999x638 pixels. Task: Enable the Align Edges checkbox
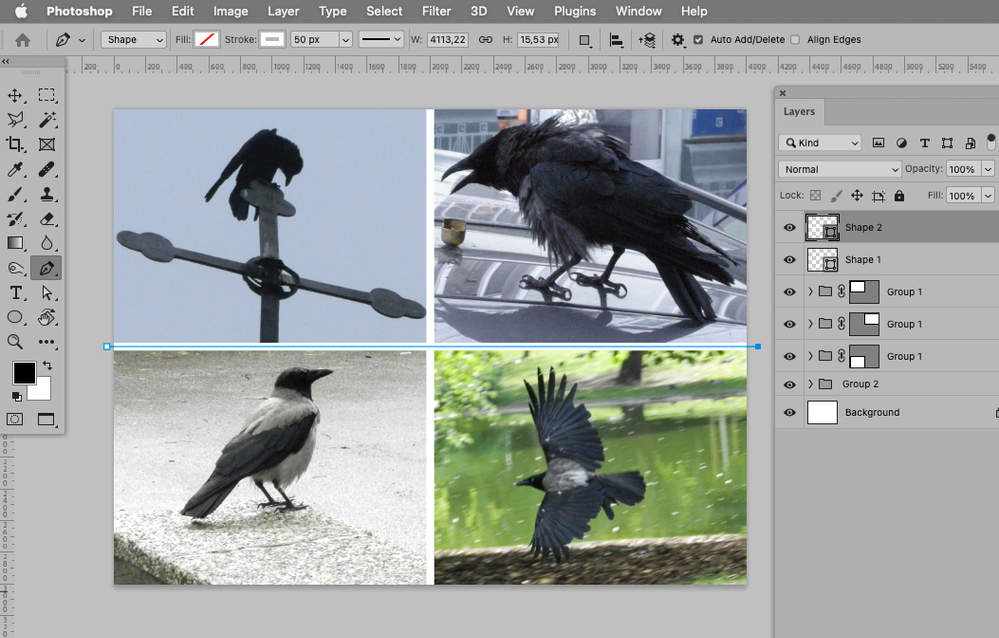pyautogui.click(x=795, y=40)
